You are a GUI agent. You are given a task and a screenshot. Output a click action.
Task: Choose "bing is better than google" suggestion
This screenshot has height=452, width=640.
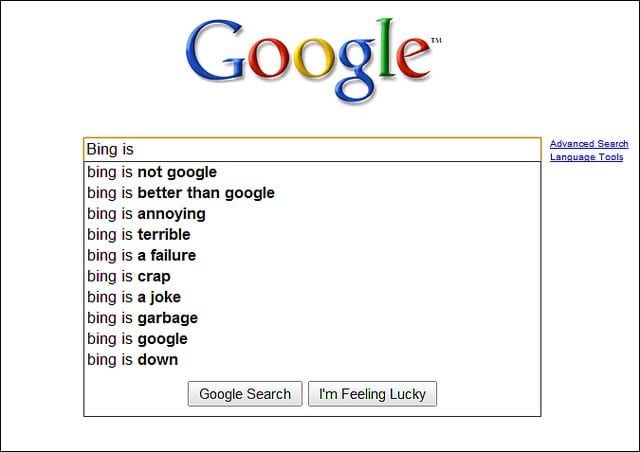click(x=181, y=193)
